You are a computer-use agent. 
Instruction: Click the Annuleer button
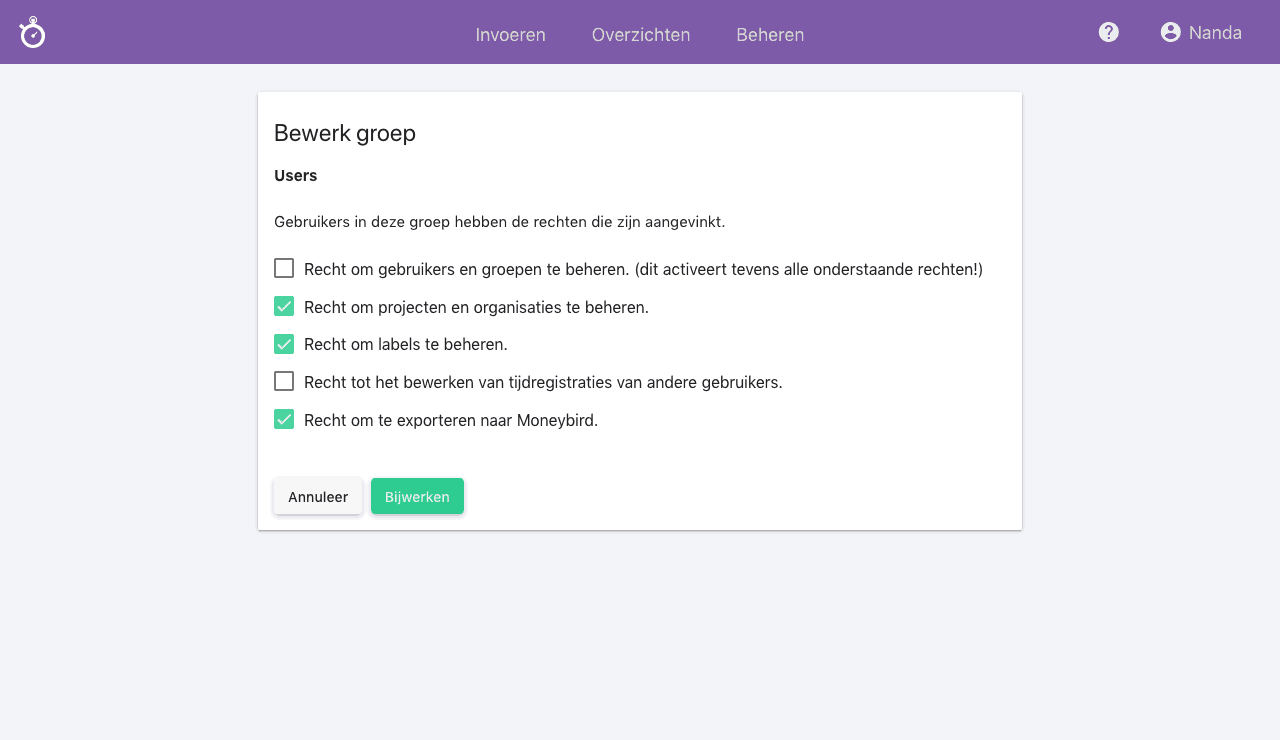click(x=317, y=496)
